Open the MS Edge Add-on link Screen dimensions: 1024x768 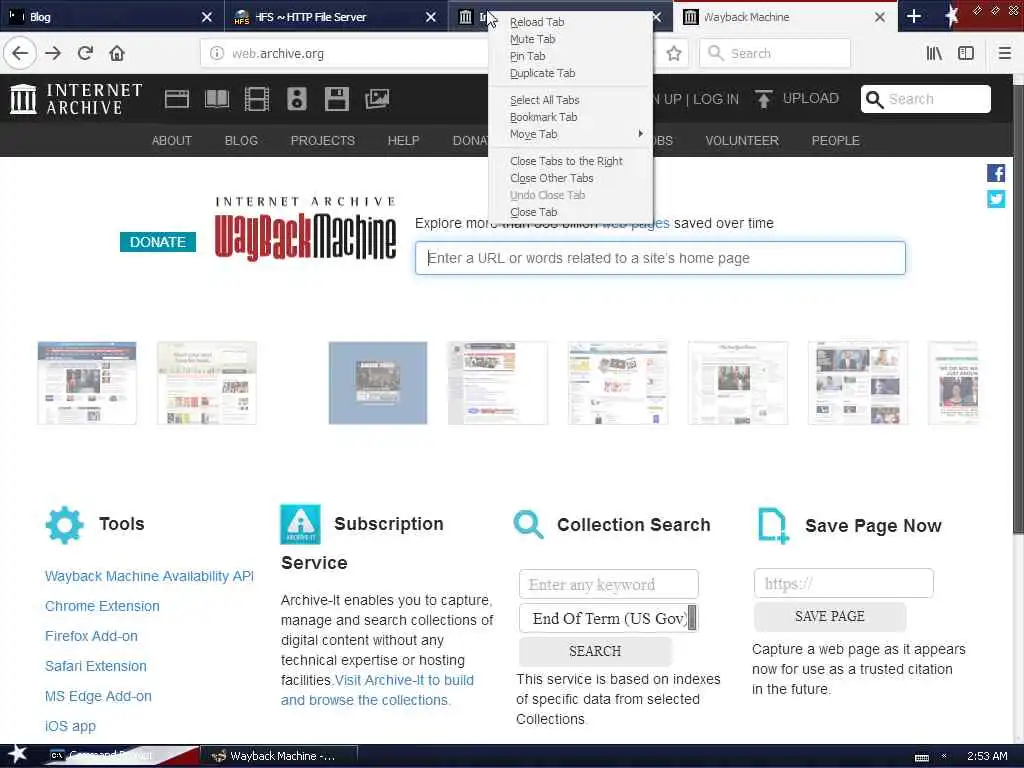tap(98, 696)
